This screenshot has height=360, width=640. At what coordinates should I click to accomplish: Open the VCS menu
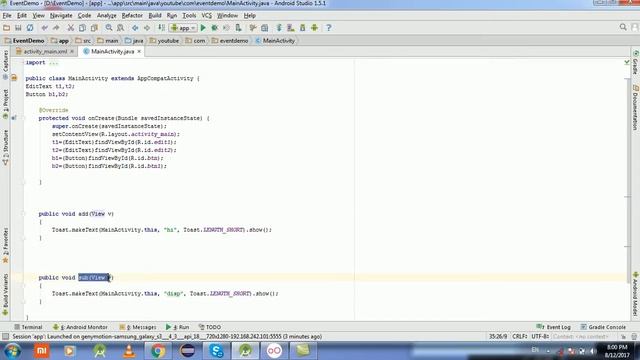(x=207, y=16)
